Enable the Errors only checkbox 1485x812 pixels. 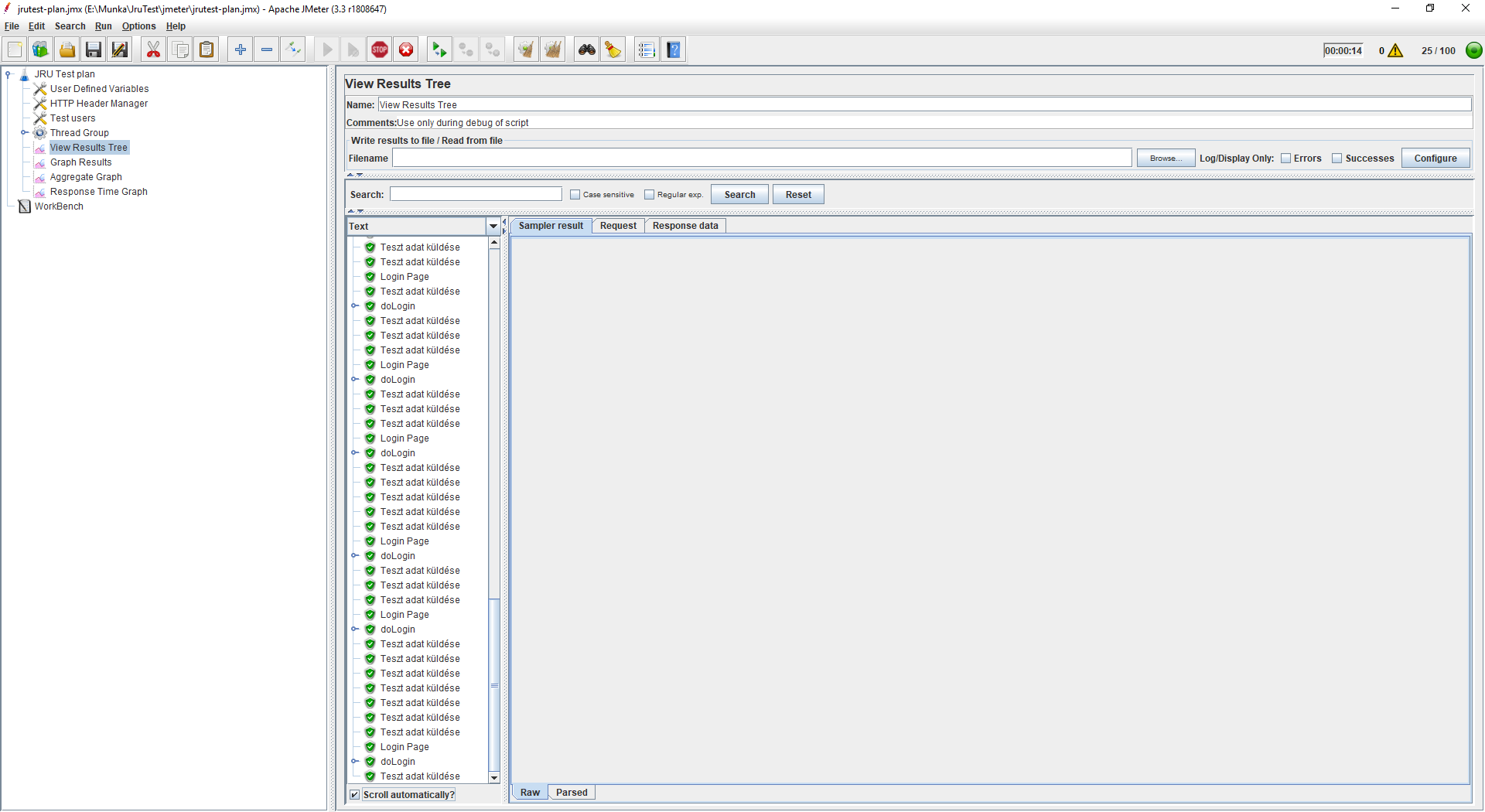click(1285, 159)
